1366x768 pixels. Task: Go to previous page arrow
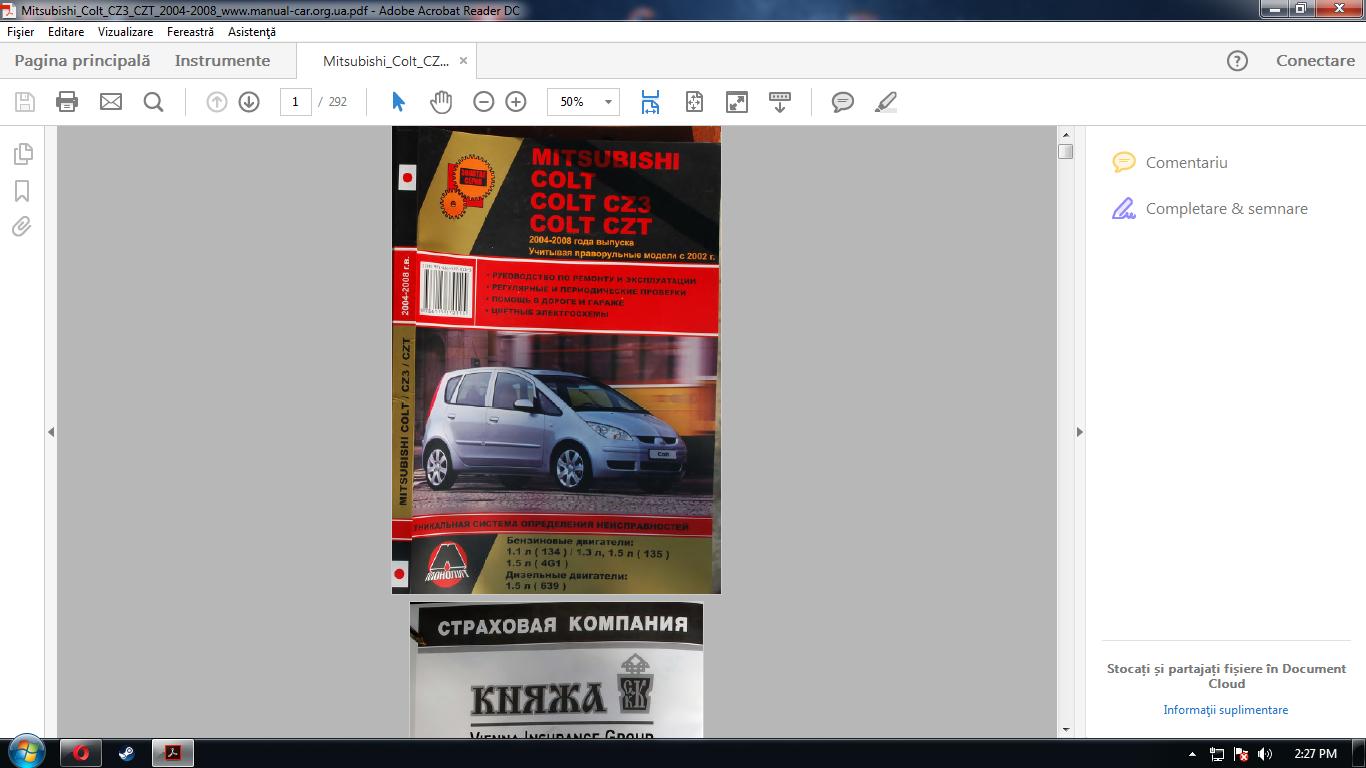[x=217, y=102]
